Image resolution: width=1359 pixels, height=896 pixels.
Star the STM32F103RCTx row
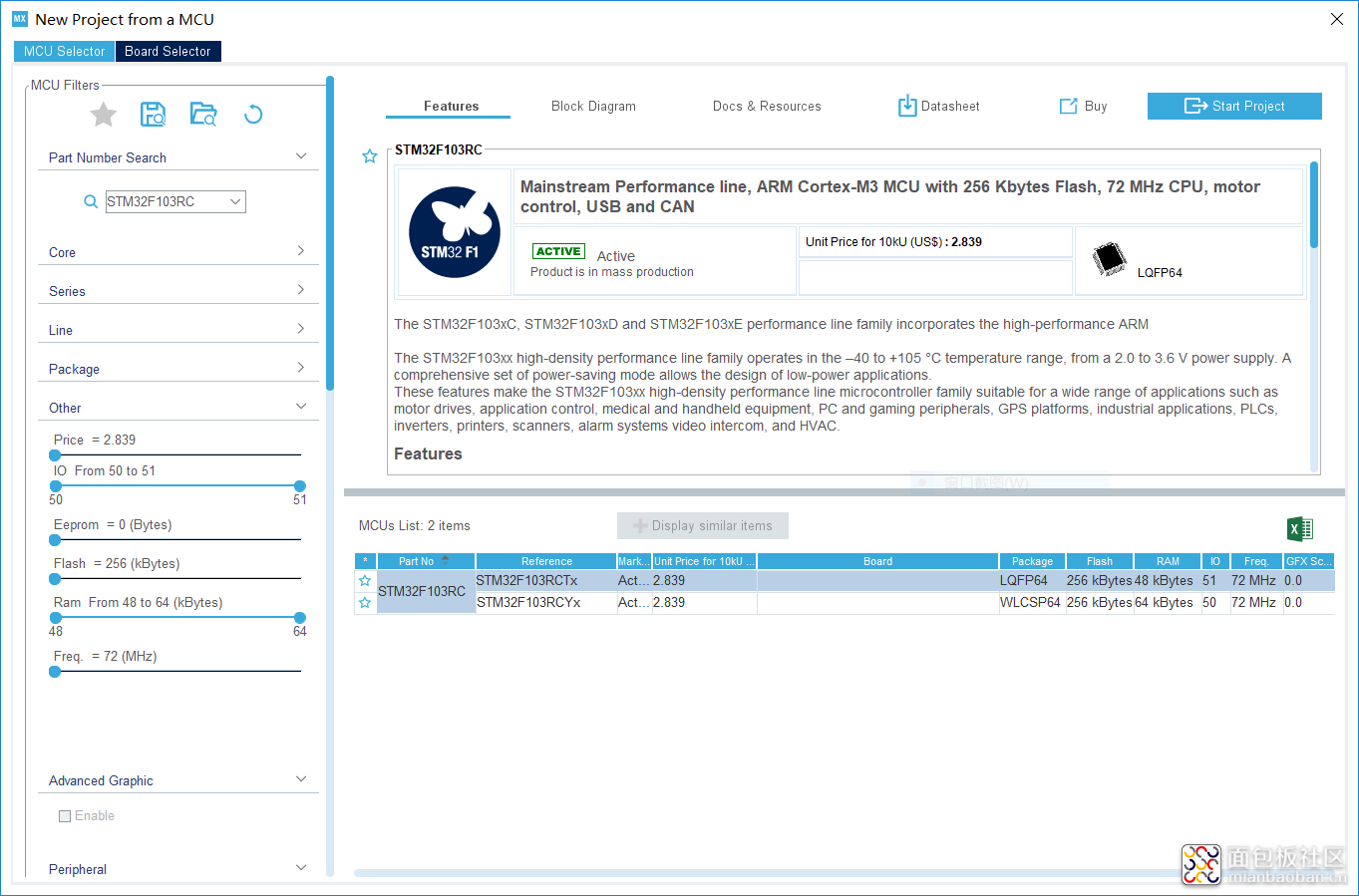click(365, 581)
